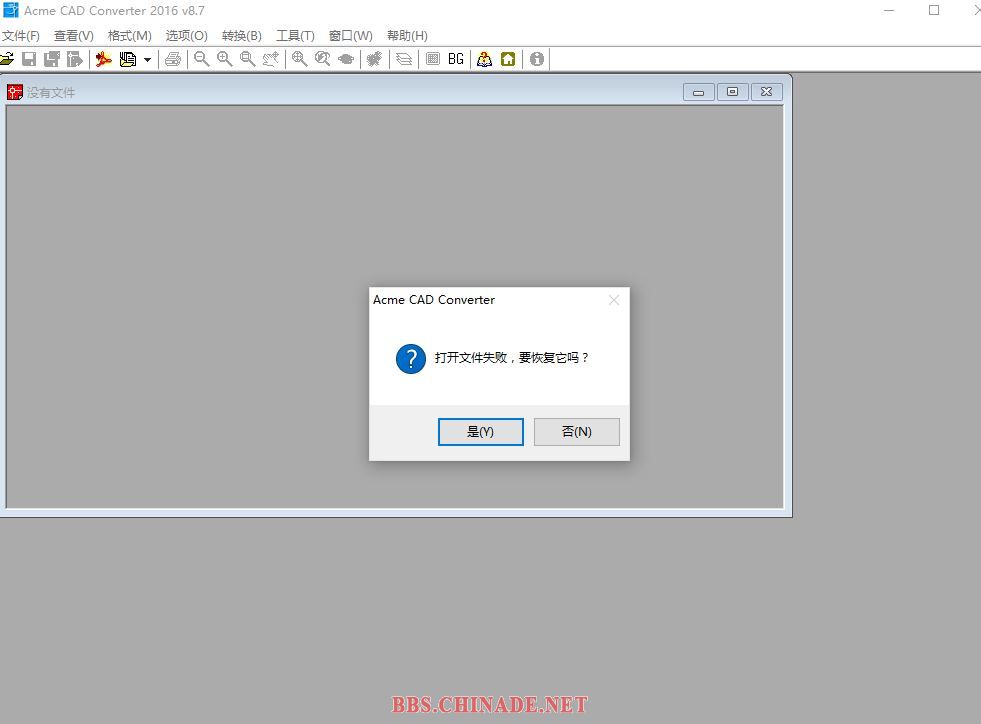
Task: Click the green Home page icon
Action: pyautogui.click(x=508, y=59)
